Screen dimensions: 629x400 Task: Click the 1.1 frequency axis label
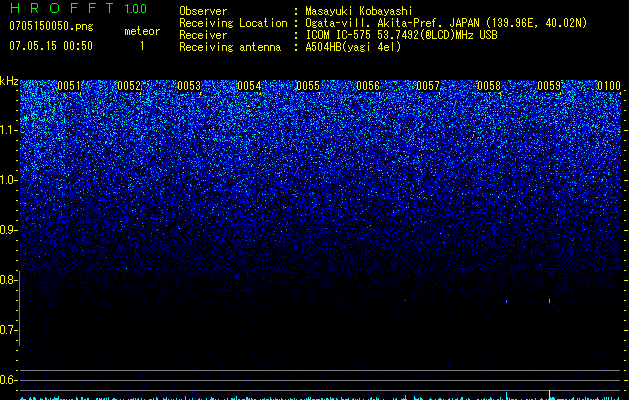(9, 130)
